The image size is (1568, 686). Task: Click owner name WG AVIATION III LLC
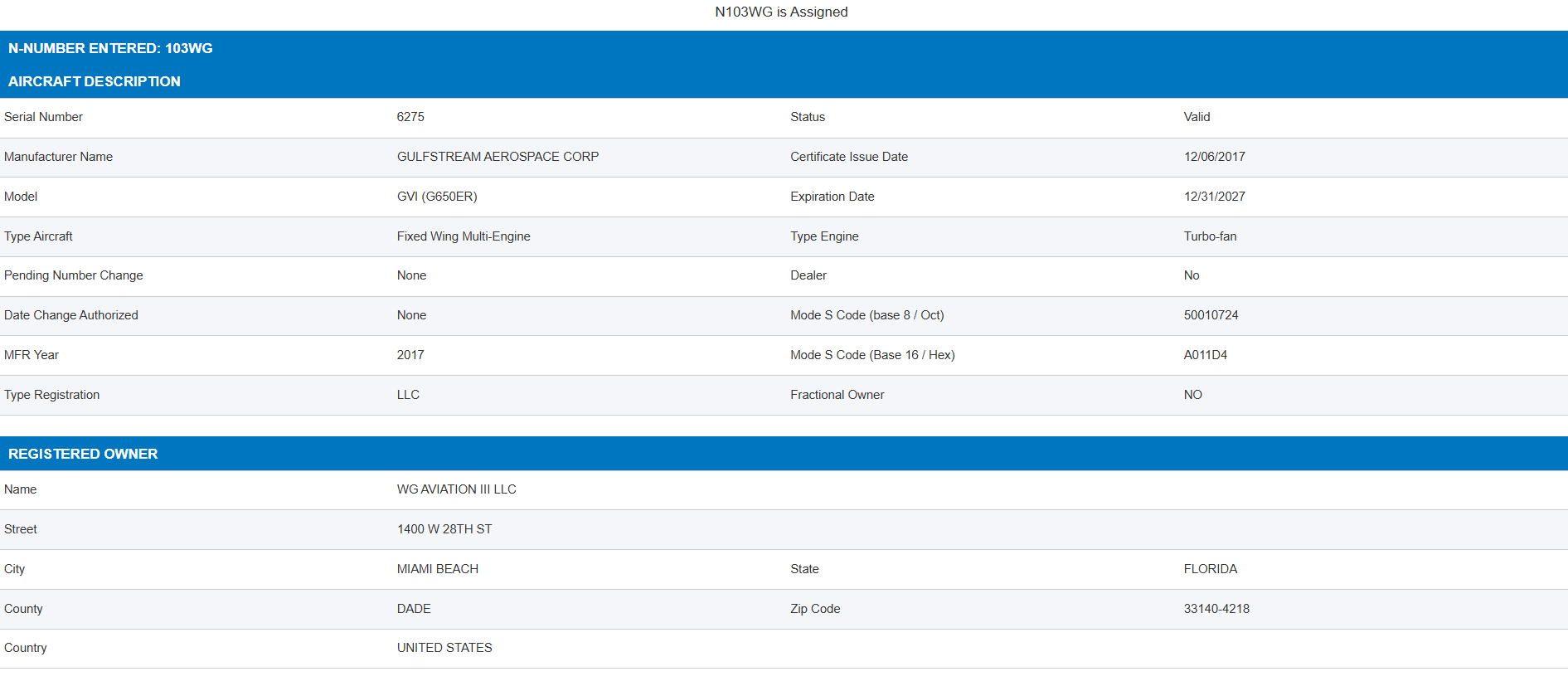click(456, 489)
